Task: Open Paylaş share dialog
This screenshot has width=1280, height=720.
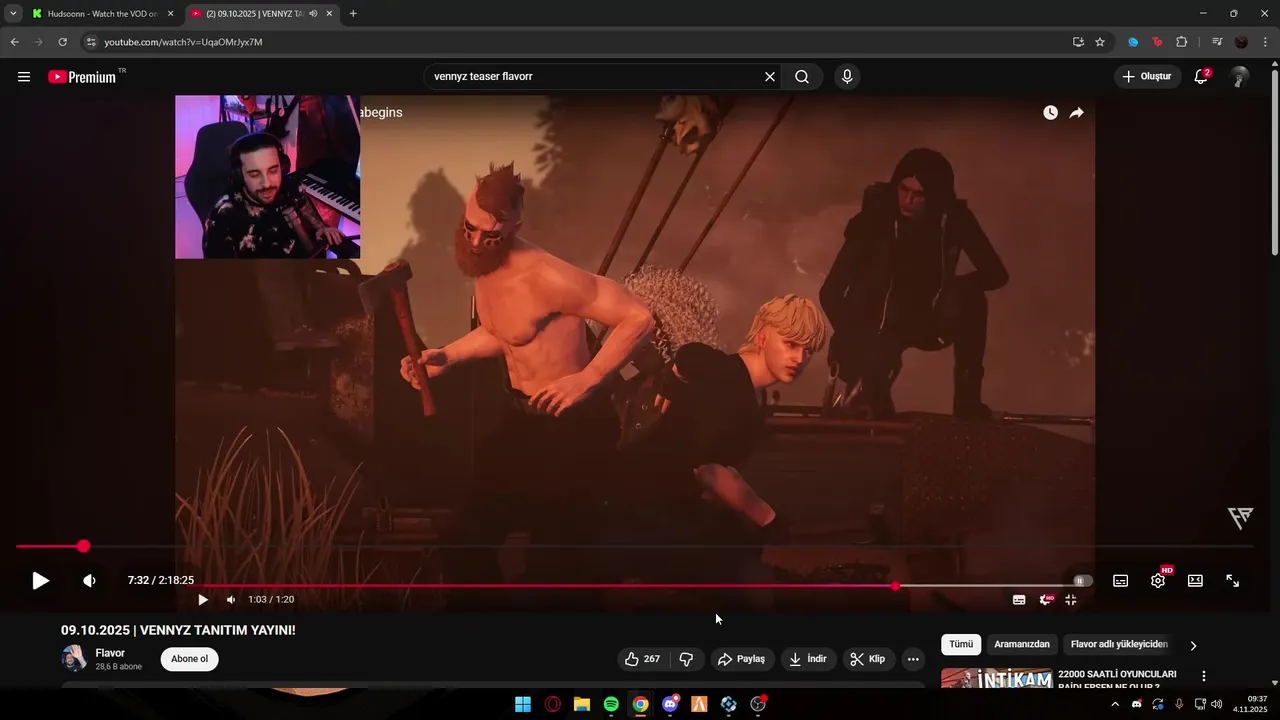Action: [741, 659]
